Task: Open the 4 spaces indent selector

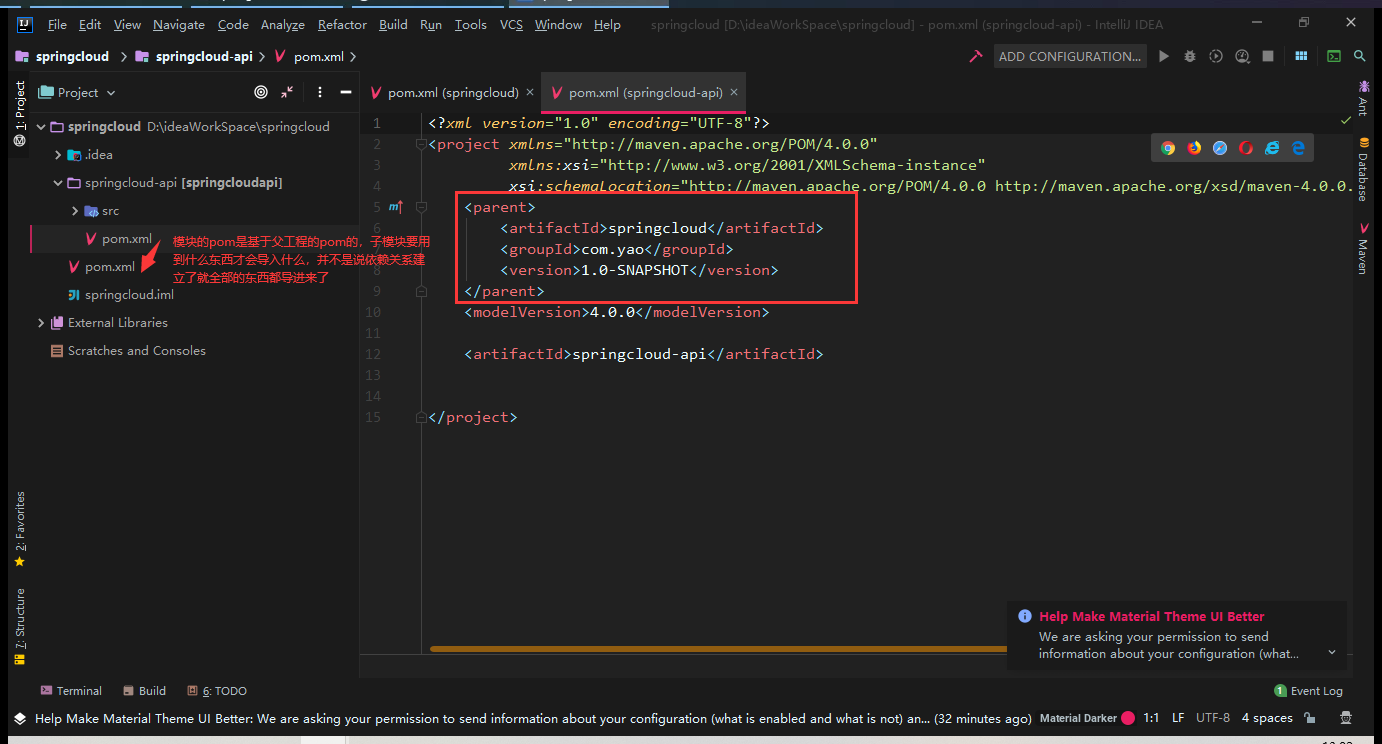Action: (1267, 718)
